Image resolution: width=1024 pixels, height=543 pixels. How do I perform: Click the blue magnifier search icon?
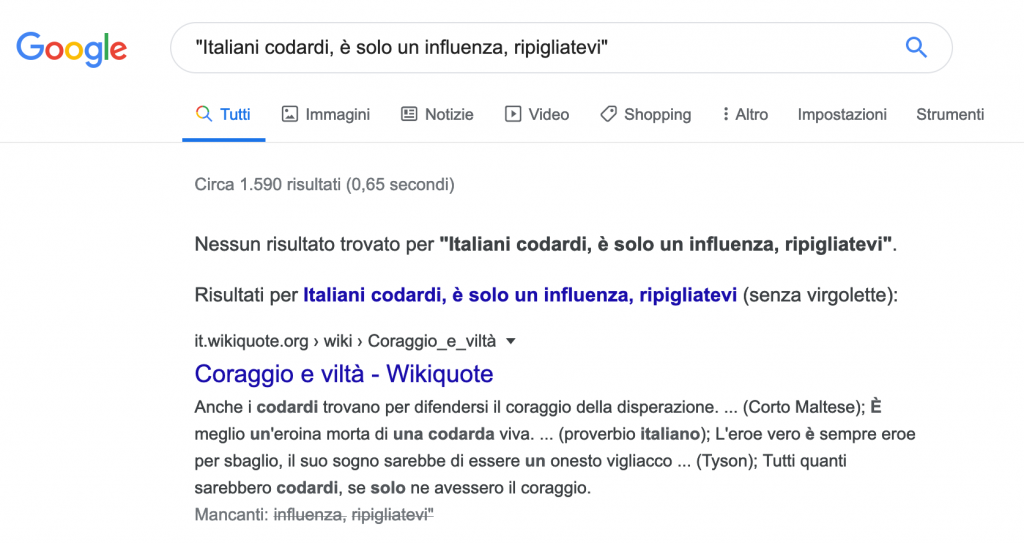click(916, 47)
